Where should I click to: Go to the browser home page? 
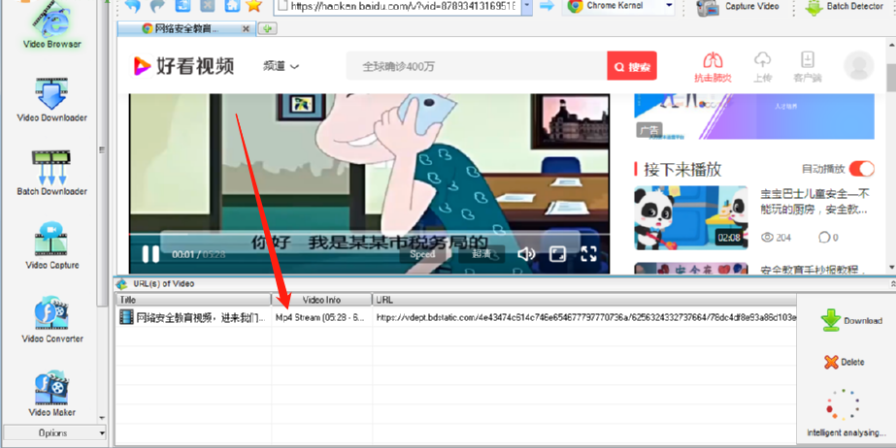(231, 6)
